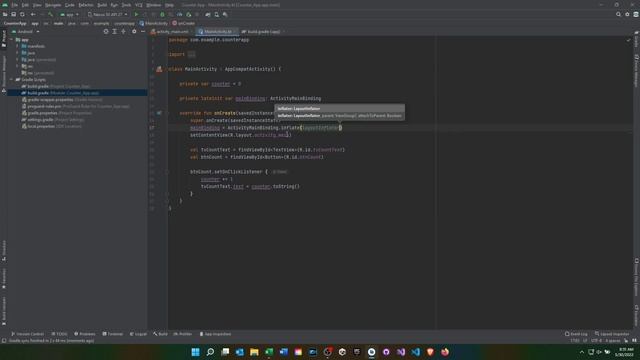The height and width of the screenshot is (360, 640).
Task: Open the Project panel options gear
Action: (134, 31)
